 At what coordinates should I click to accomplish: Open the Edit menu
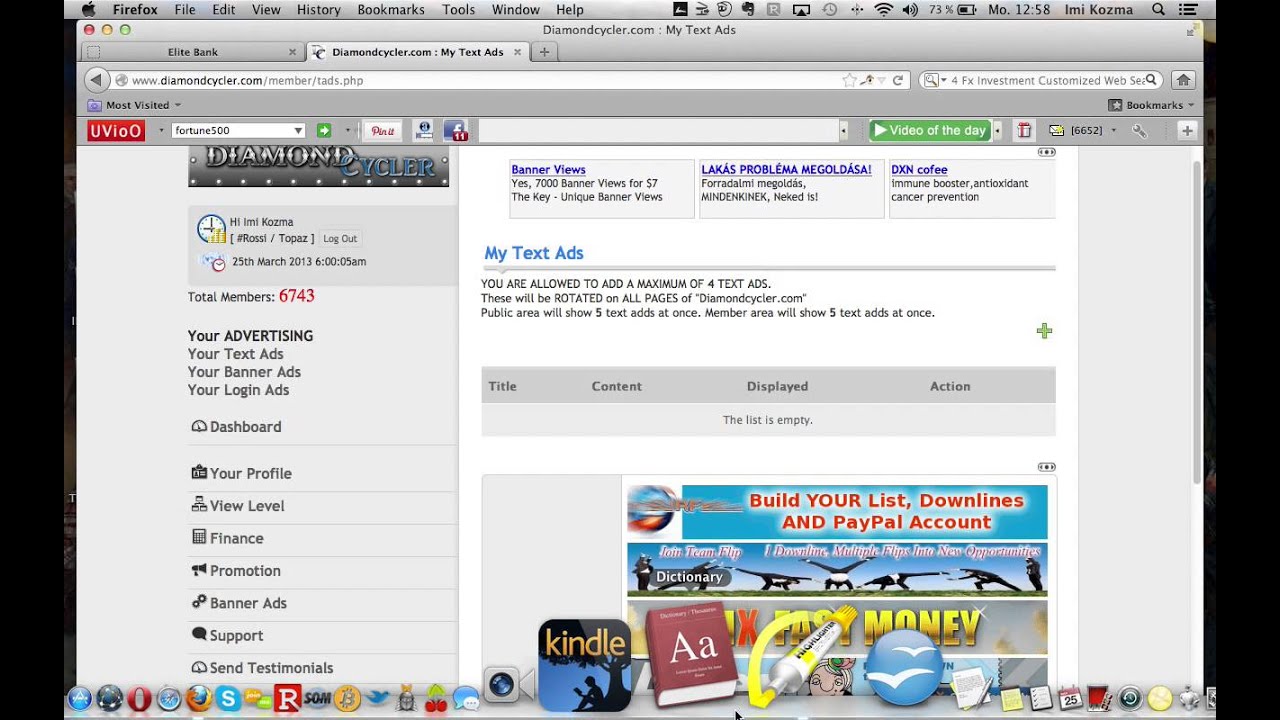(224, 9)
